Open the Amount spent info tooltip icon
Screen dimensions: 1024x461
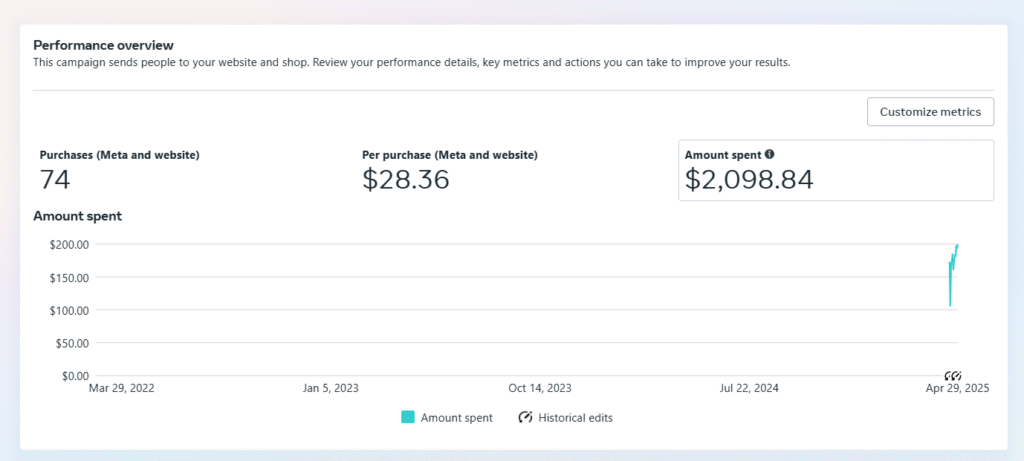[769, 155]
